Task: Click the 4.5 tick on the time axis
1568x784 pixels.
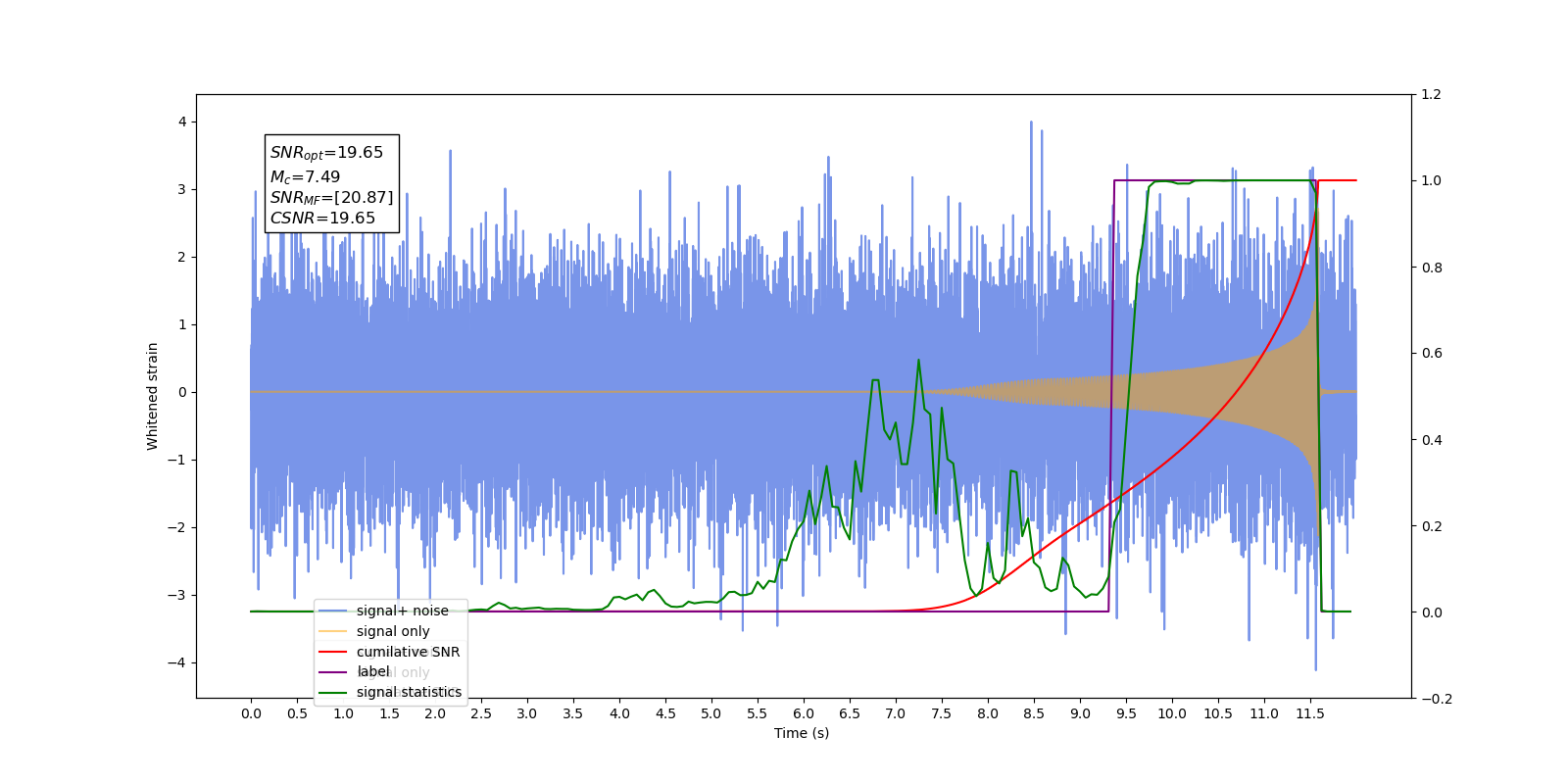Action: point(665,713)
